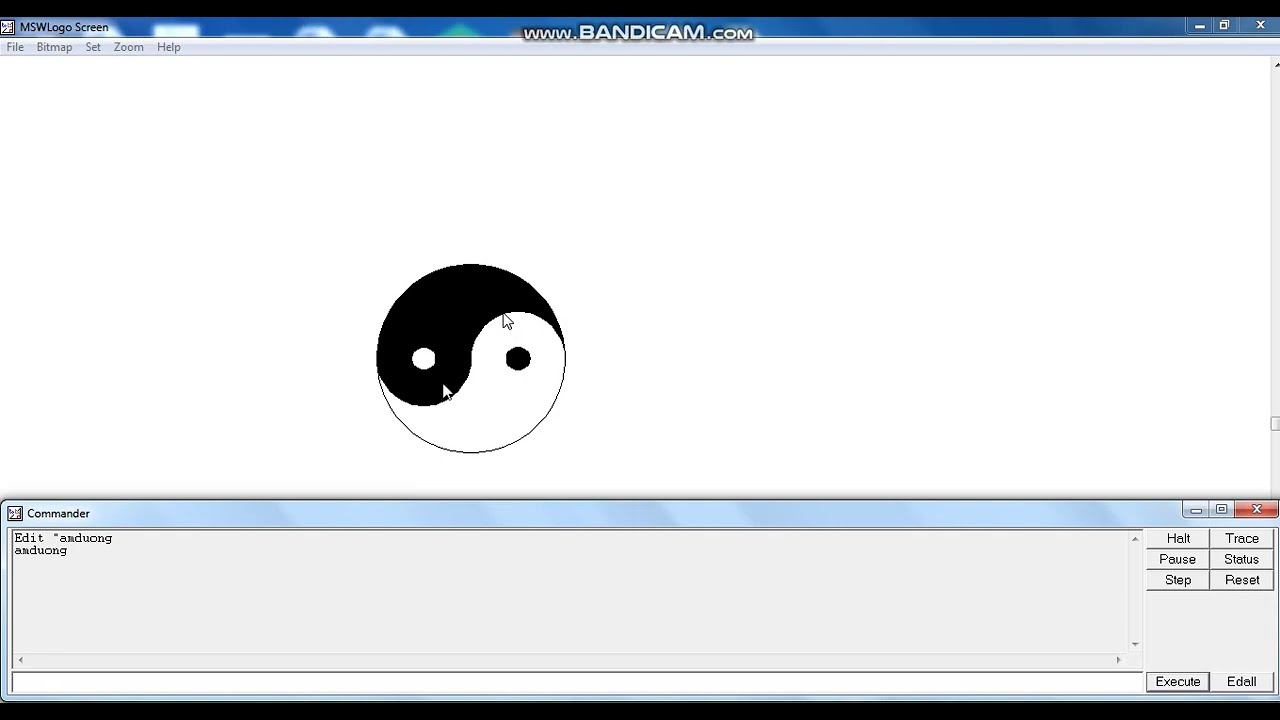Click the Step button
Viewport: 1280px width, 720px height.
[x=1178, y=580]
